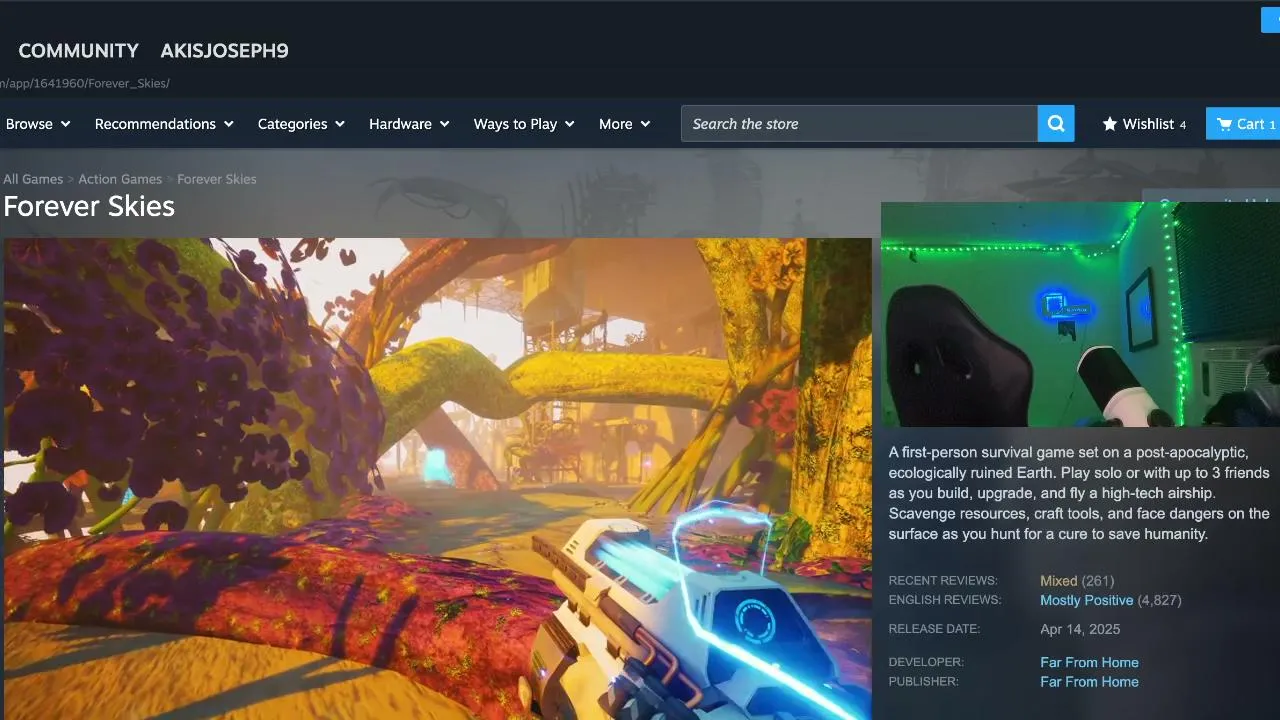Click the 'RECENT REVIEWS:' label
This screenshot has height=720, width=1280.
pos(943,581)
